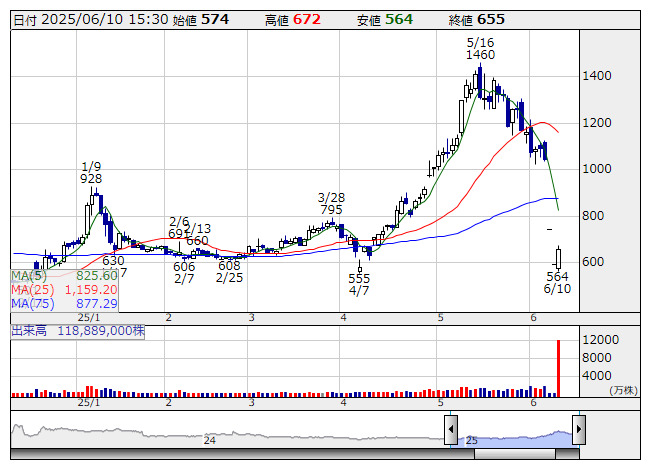This screenshot has width=653, height=470.
Task: Click the 1/9 928 high label
Action: point(91,173)
